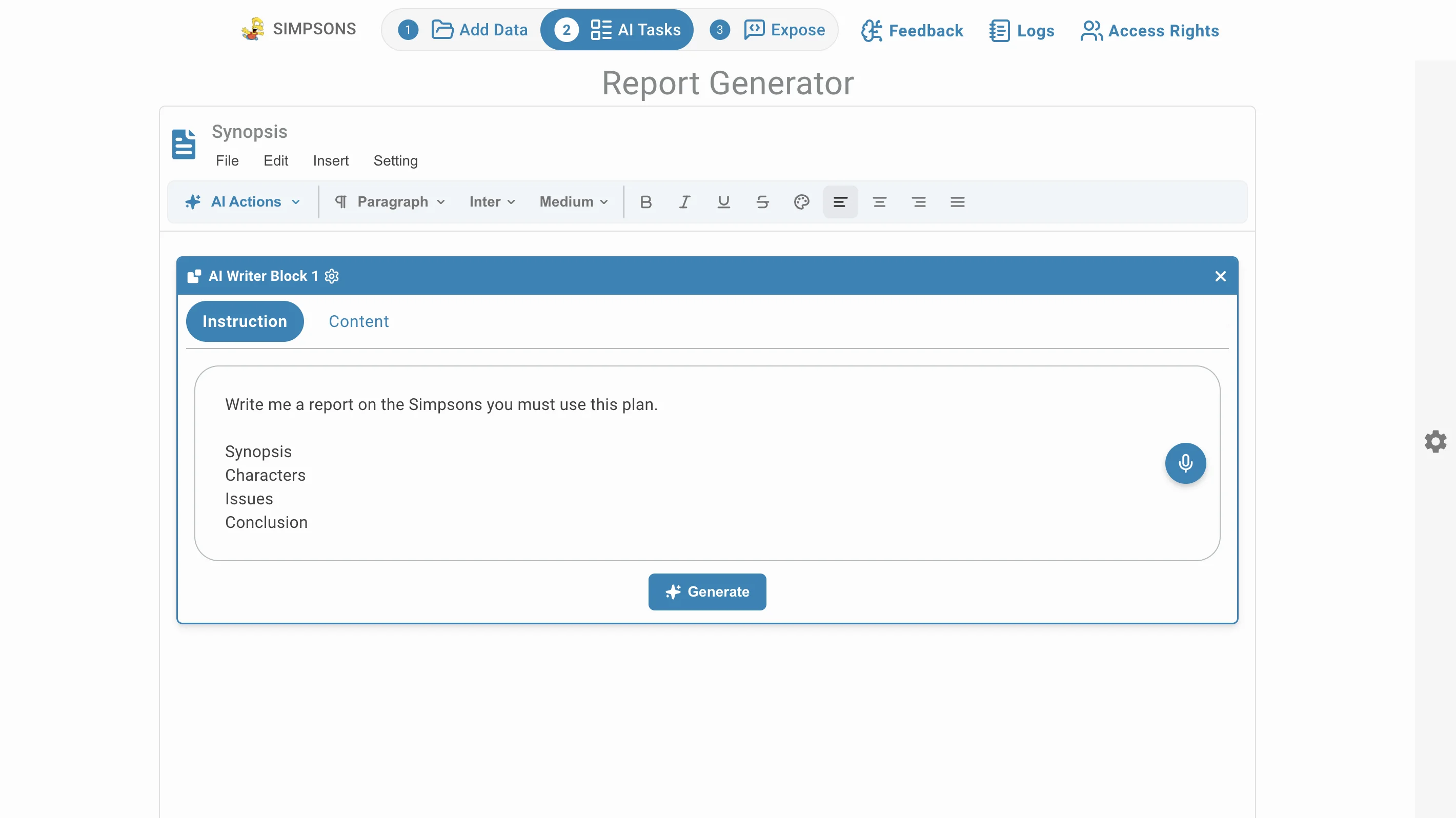Click the SIMPSONS project name
This screenshot has height=818, width=1456.
[x=314, y=29]
